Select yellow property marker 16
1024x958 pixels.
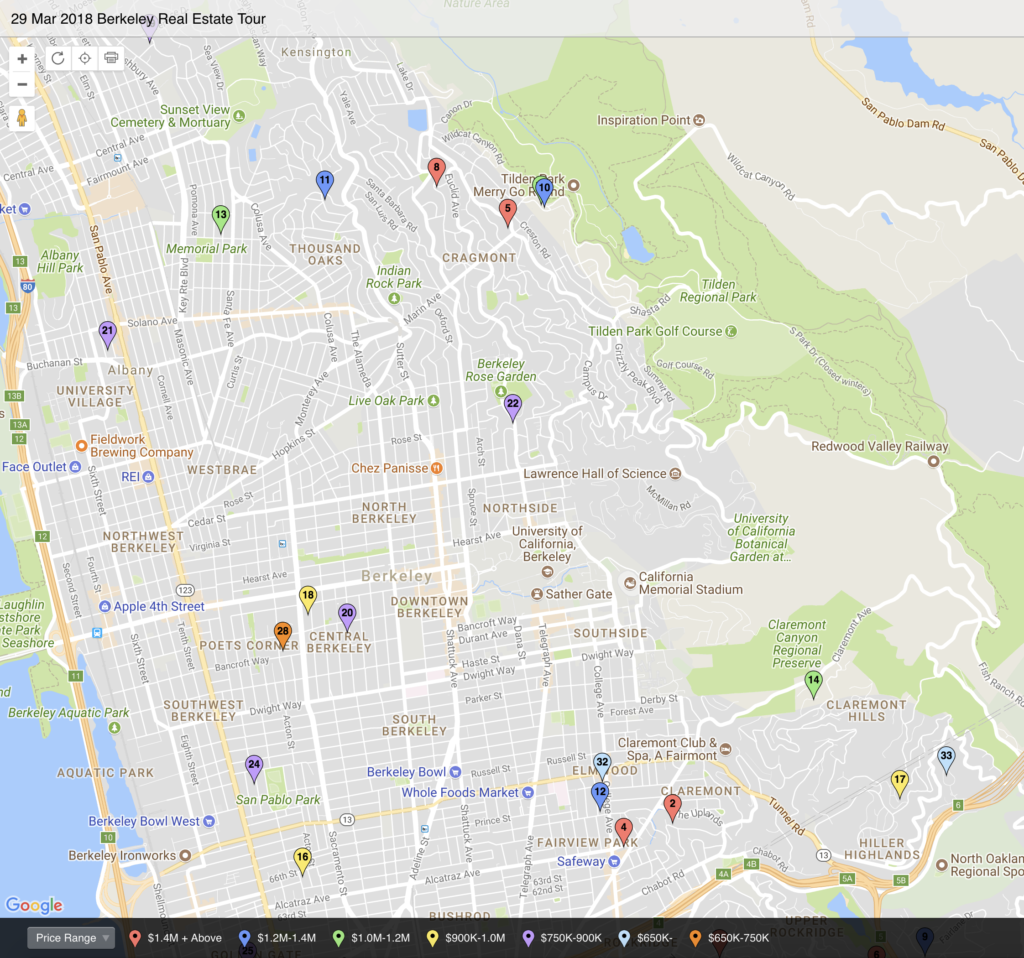coord(302,861)
